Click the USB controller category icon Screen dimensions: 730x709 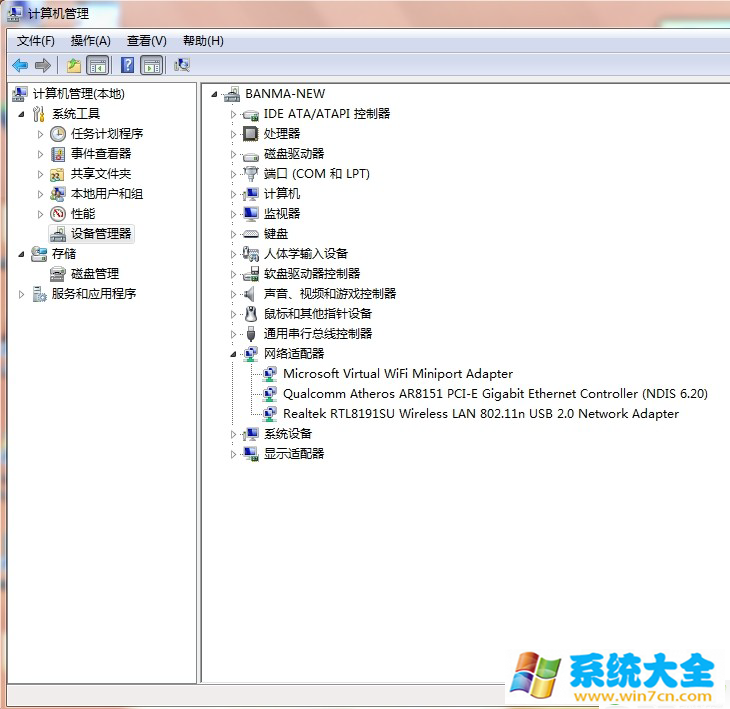pos(250,334)
